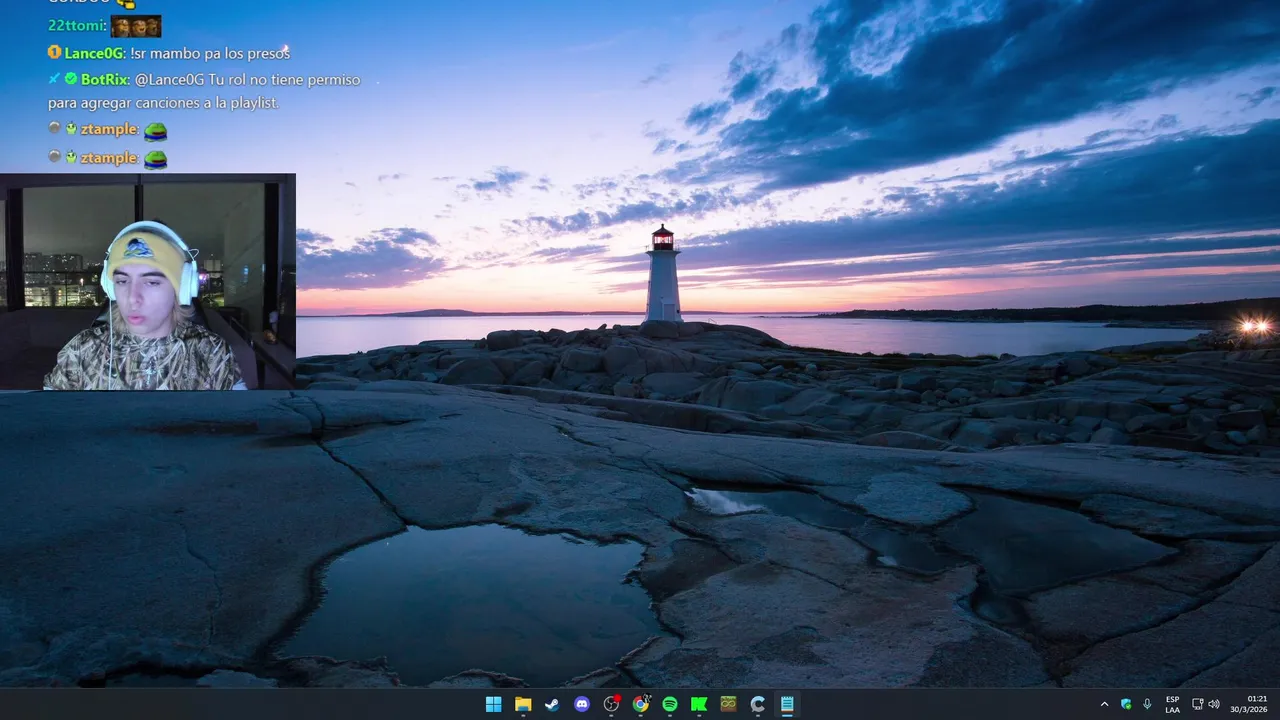Launch Steam from the taskbar
The width and height of the screenshot is (1280, 720).
click(x=552, y=704)
